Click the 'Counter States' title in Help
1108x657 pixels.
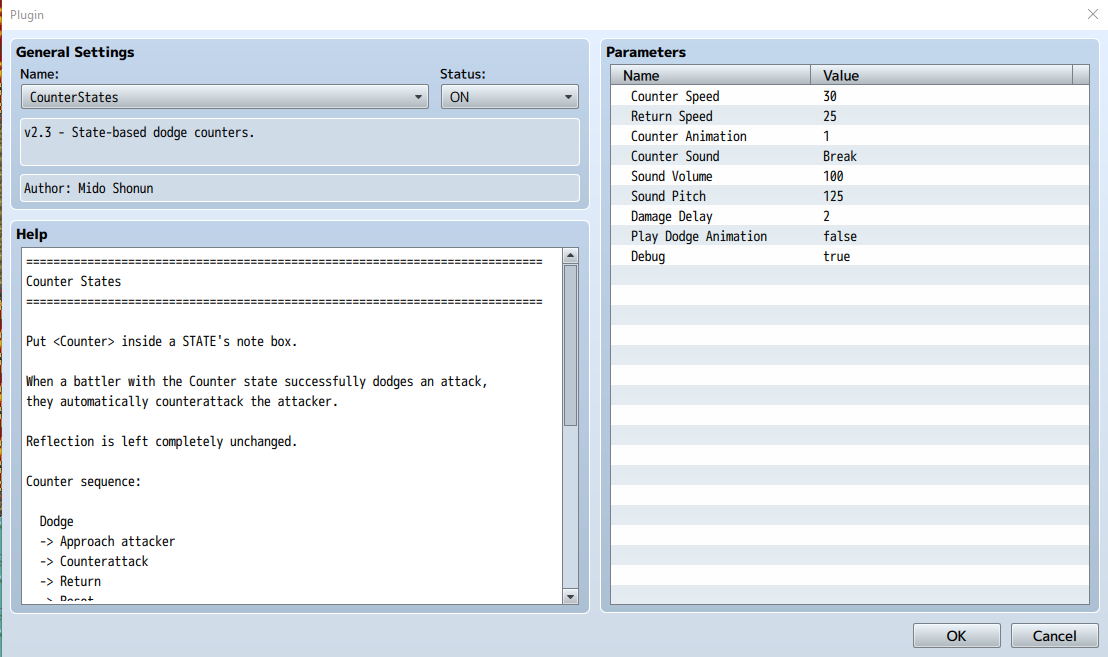[73, 281]
